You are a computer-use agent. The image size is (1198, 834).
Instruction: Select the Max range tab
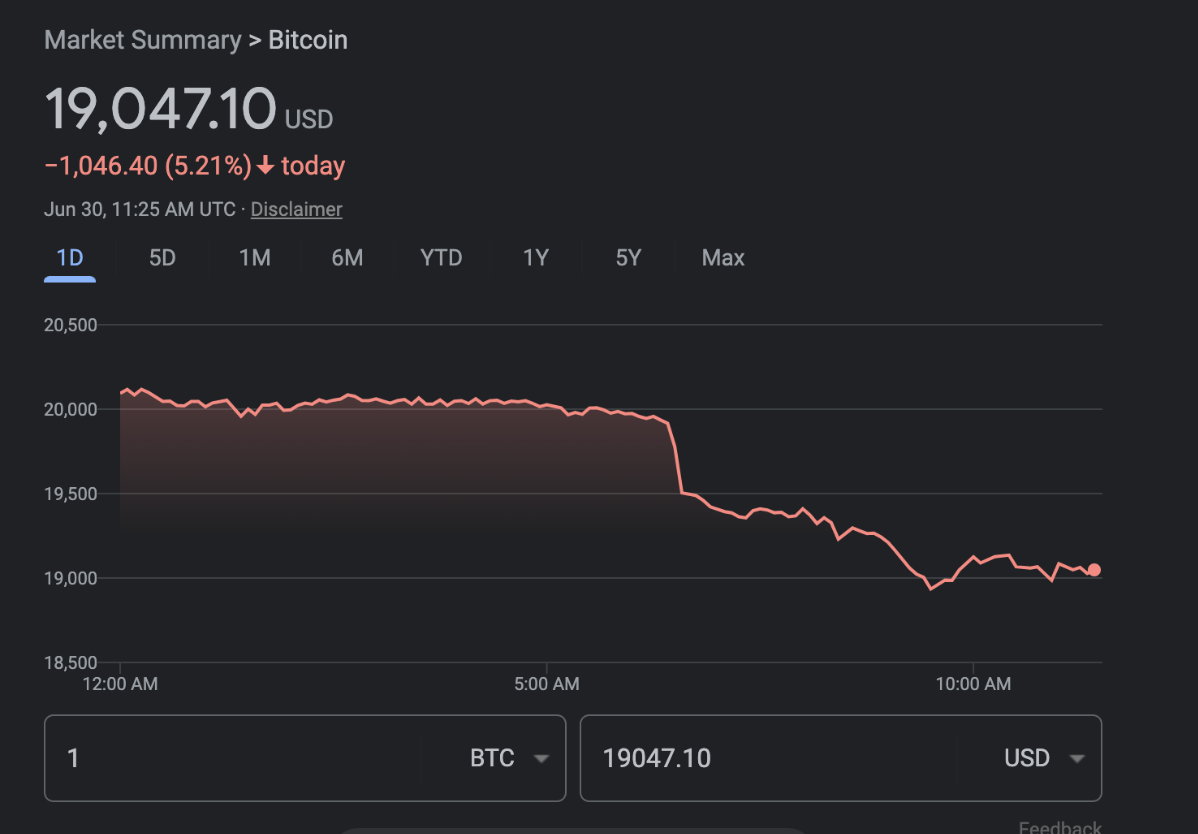click(723, 258)
